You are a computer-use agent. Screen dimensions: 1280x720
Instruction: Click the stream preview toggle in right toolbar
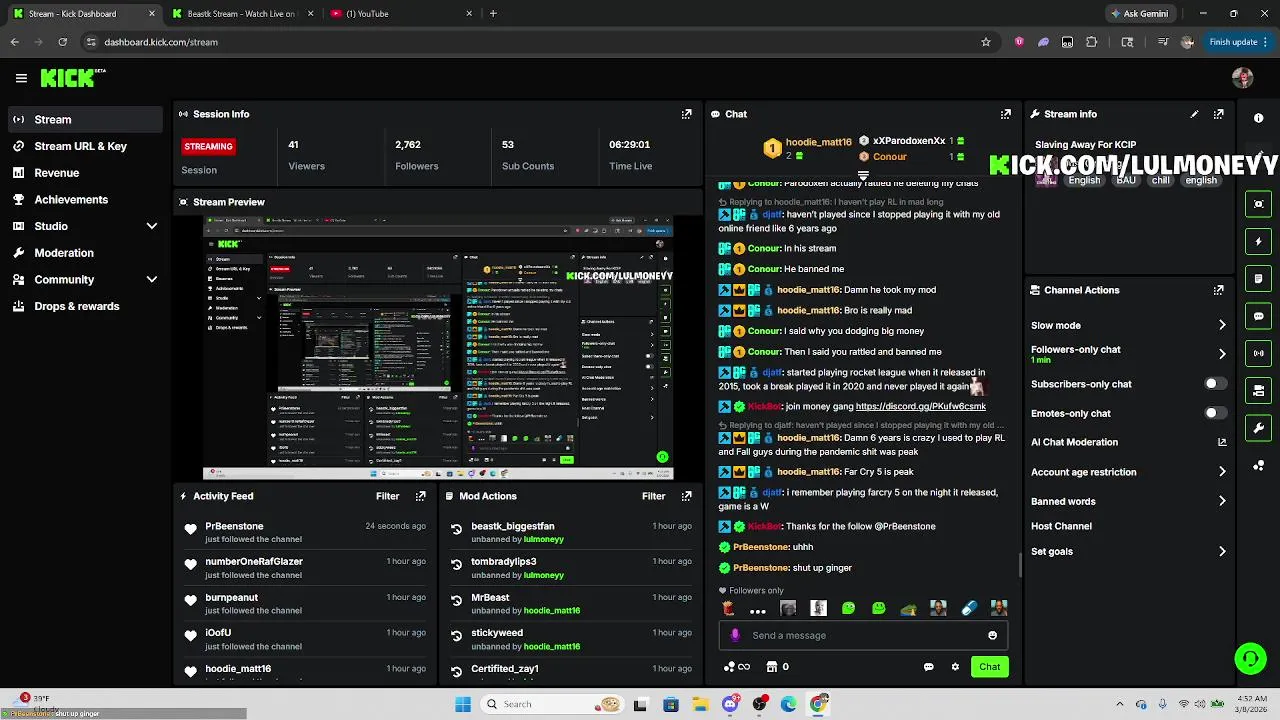[1258, 204]
